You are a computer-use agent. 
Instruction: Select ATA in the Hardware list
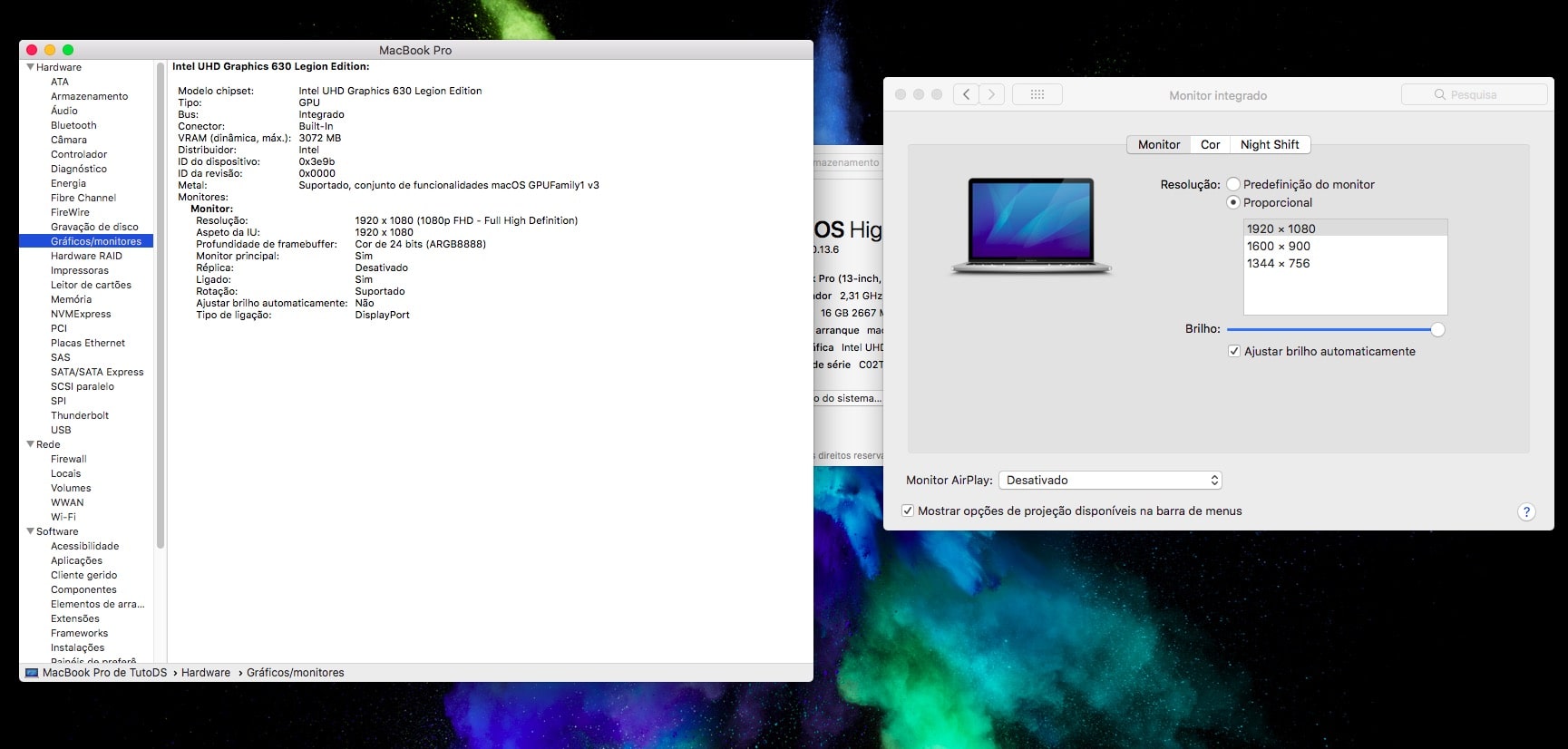click(x=60, y=82)
